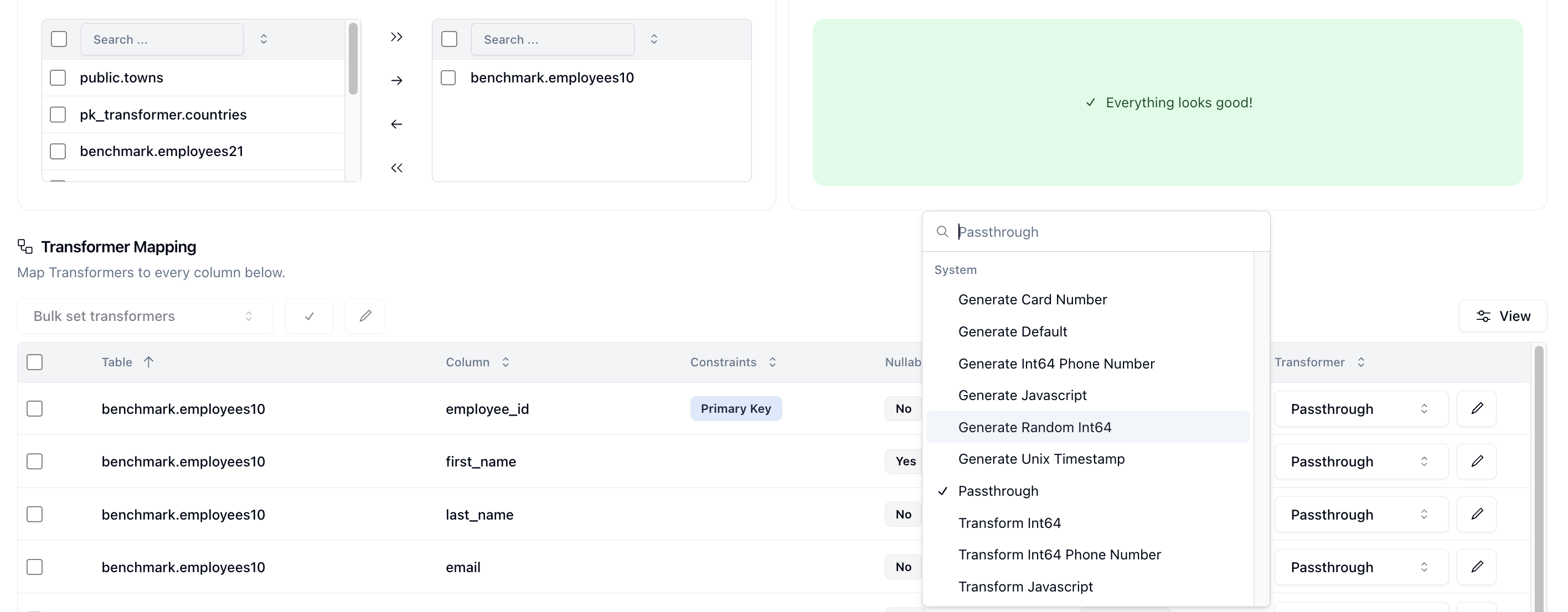Open the Bulk set transformers dropdown
This screenshot has width=1568, height=612.
(x=145, y=316)
